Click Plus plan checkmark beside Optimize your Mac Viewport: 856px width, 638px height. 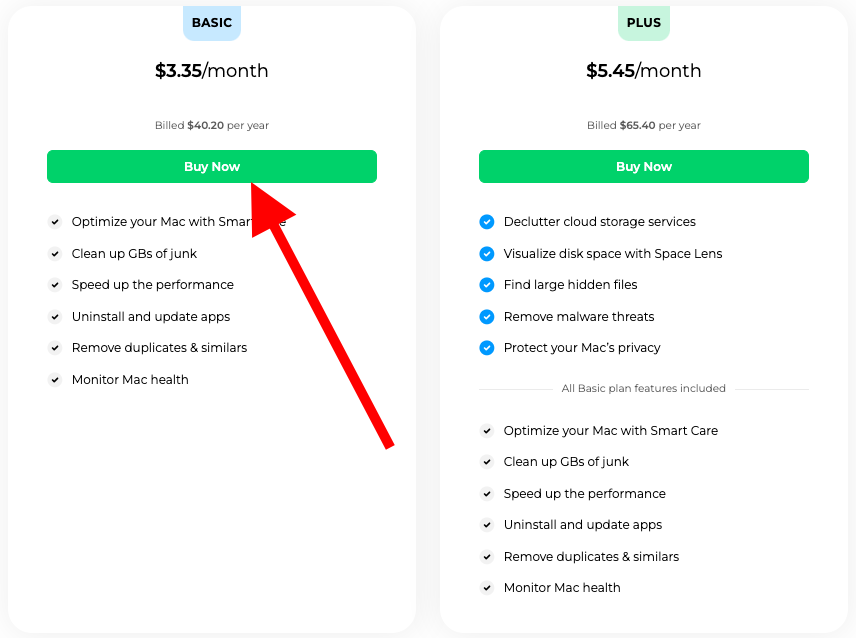[x=487, y=431]
